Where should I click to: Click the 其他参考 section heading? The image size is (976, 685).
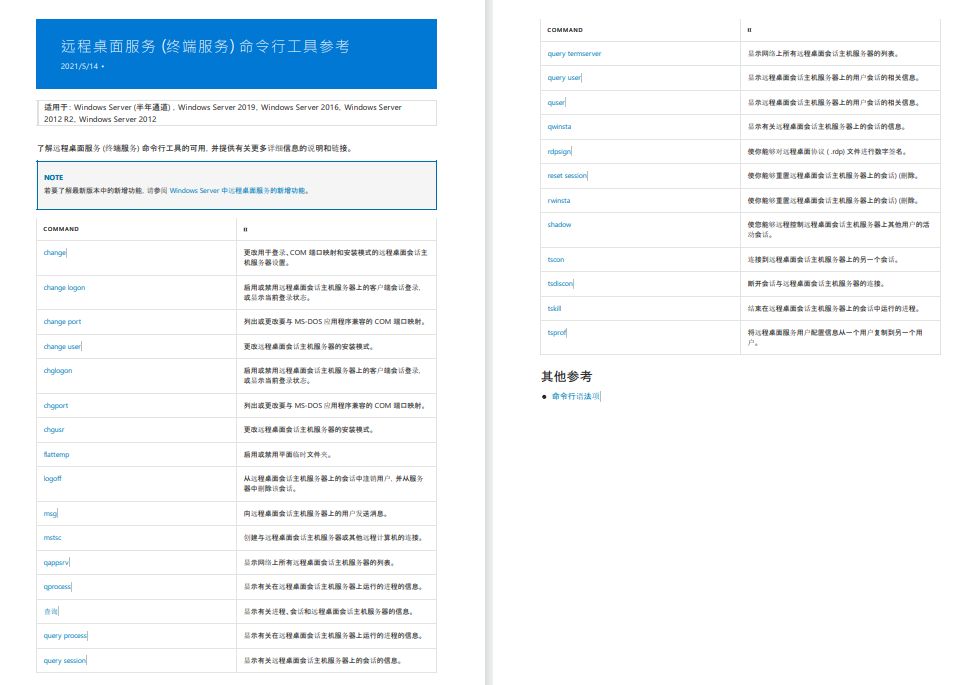click(566, 376)
